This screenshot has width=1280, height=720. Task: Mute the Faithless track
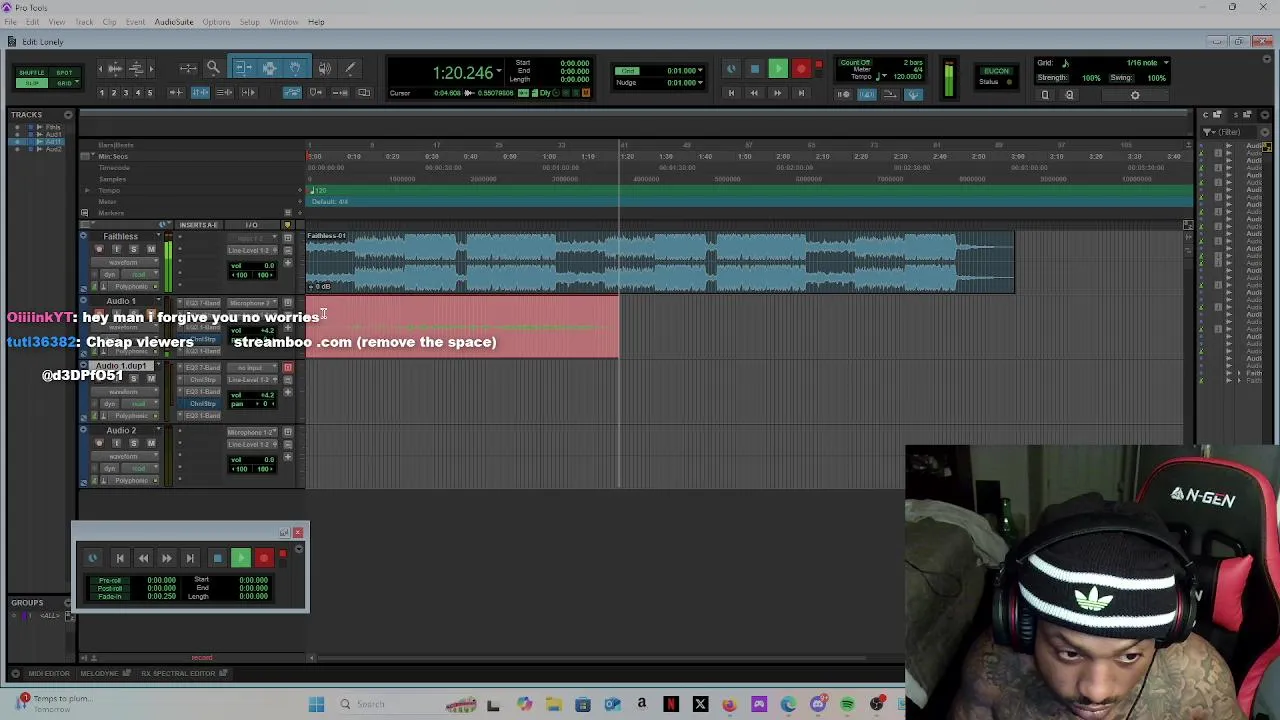[x=151, y=249]
